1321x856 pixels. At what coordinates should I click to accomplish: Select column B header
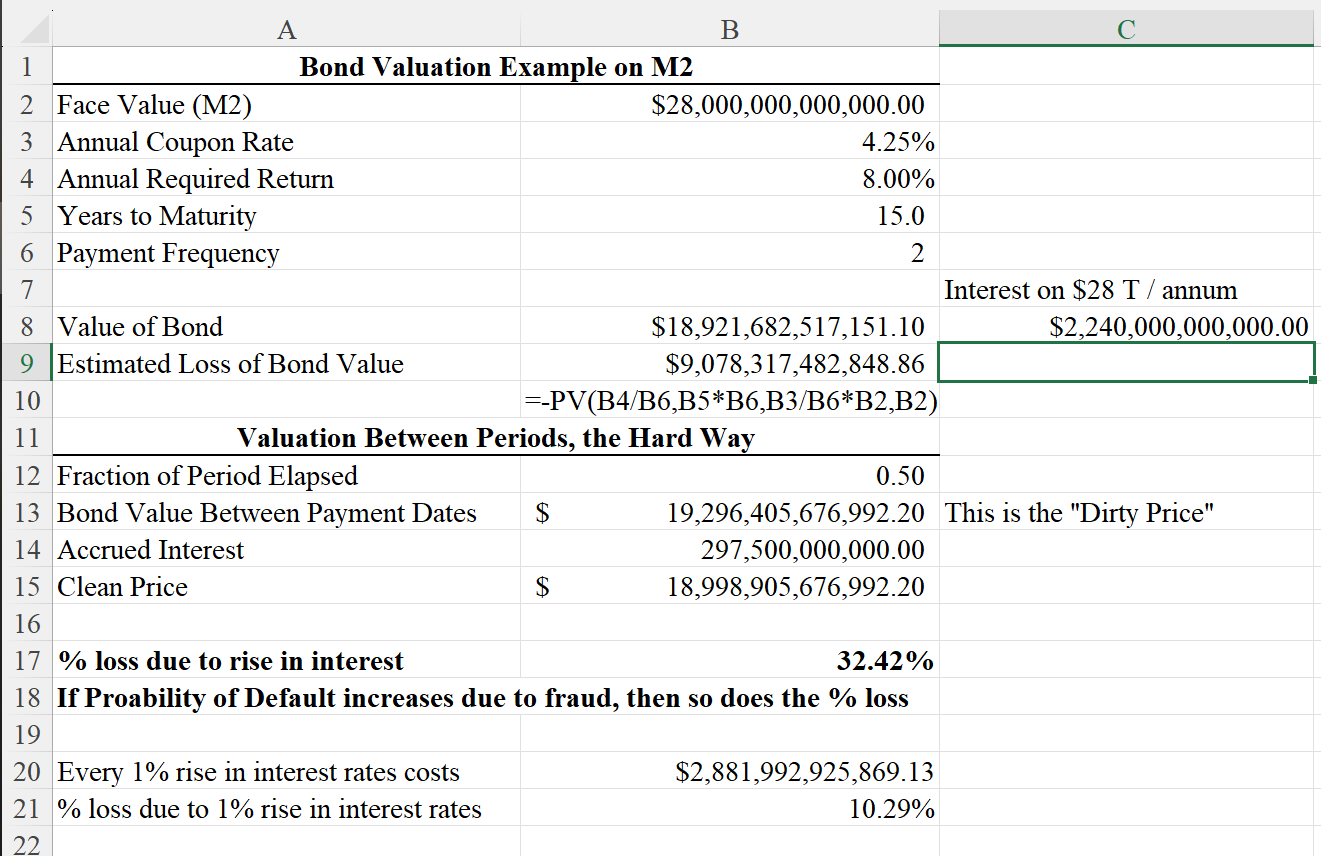point(729,30)
